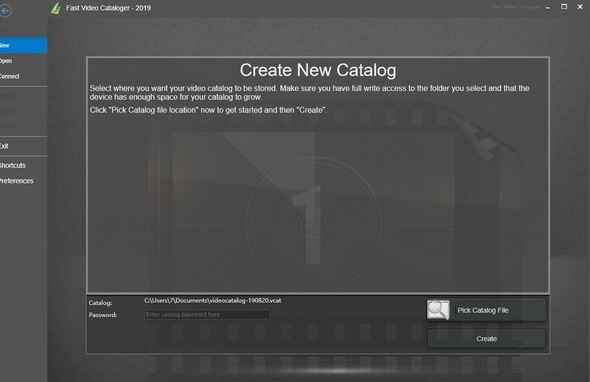Click the Create New Catalog heading
This screenshot has height=382, width=590.
[x=318, y=70]
